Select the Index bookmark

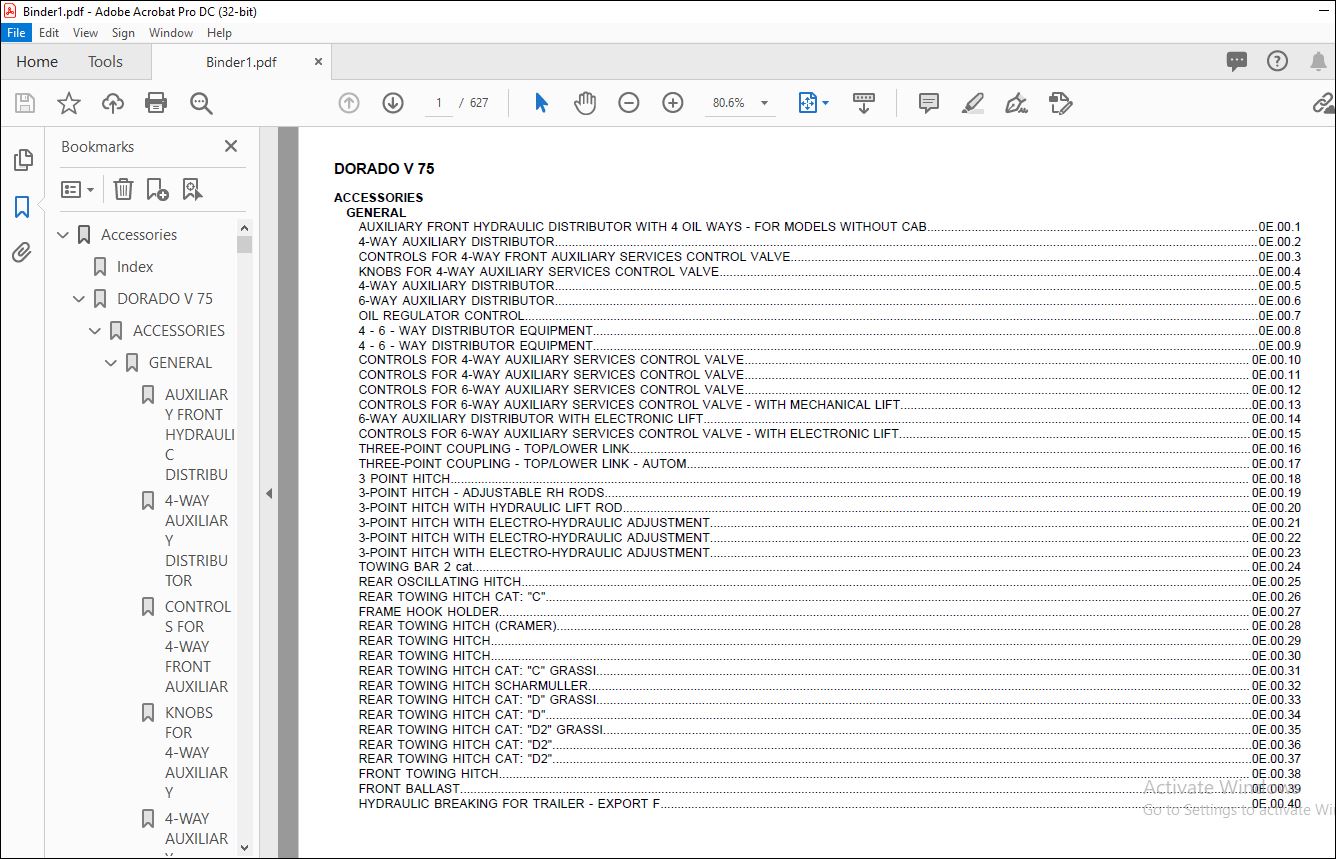coord(135,267)
